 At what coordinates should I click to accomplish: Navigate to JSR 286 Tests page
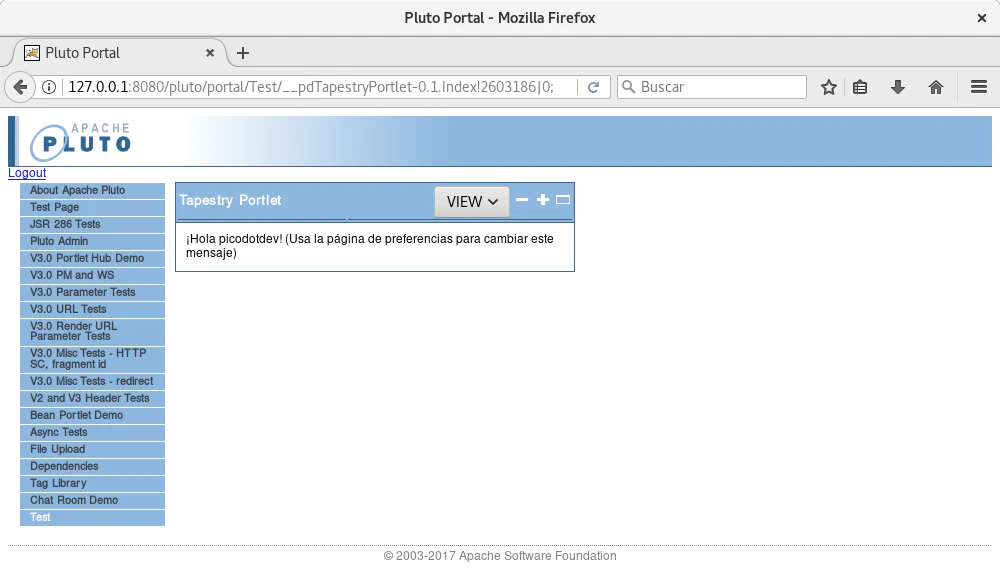pos(65,224)
